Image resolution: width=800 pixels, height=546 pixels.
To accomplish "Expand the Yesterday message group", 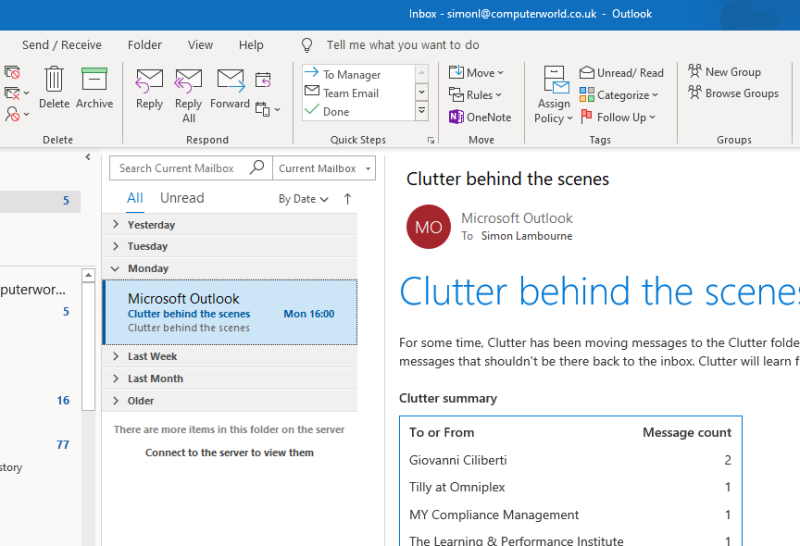I will point(116,225).
